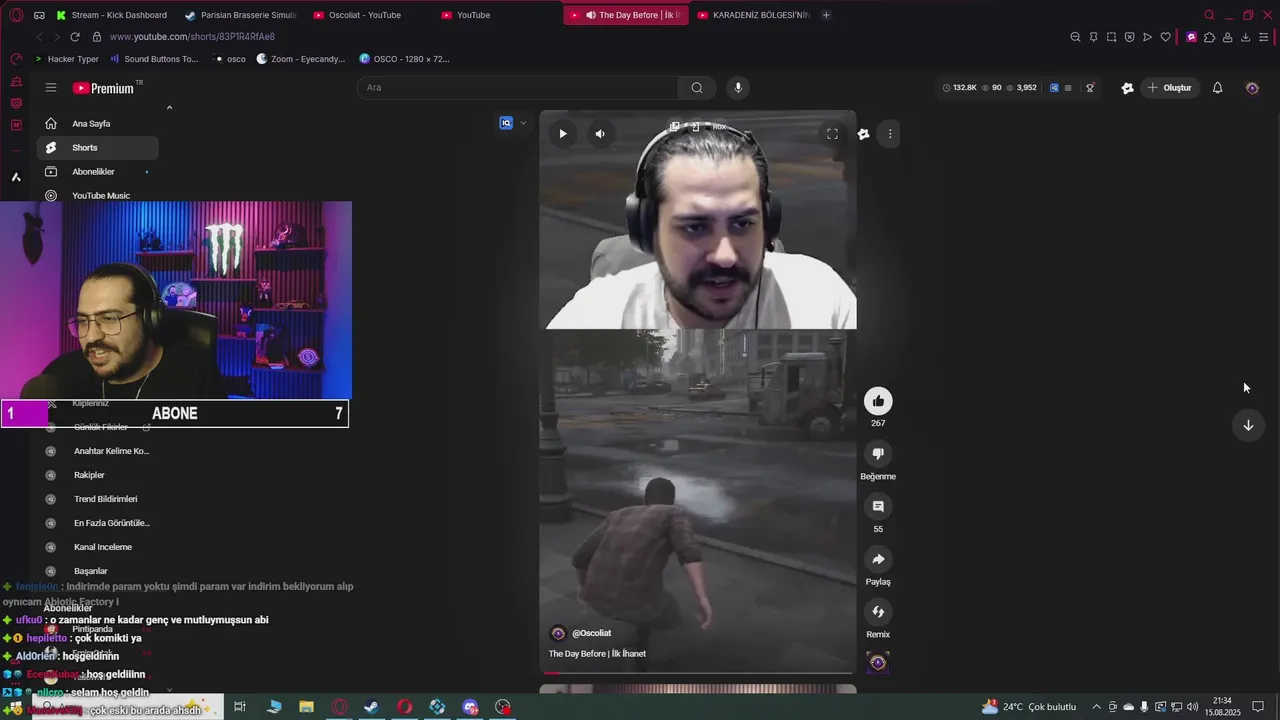Open vidIQ icon beside Oluştur
The image size is (1280, 720).
point(1127,88)
